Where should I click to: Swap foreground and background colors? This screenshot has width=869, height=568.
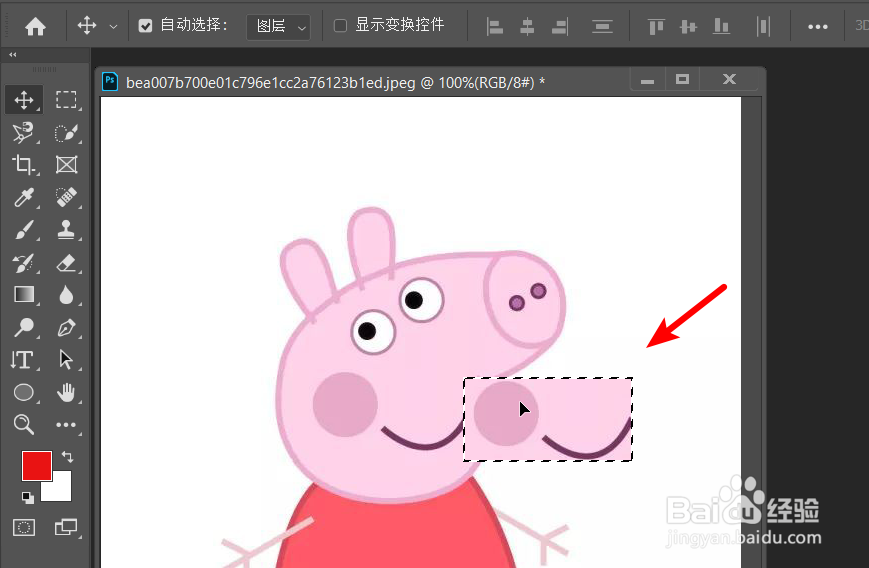pos(68,457)
